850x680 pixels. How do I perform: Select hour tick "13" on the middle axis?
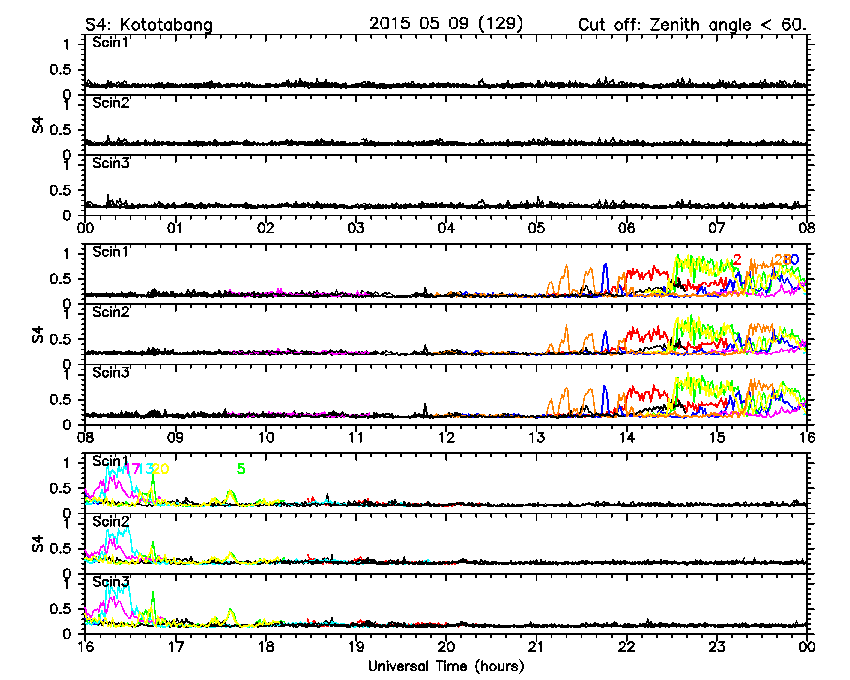pos(536,437)
